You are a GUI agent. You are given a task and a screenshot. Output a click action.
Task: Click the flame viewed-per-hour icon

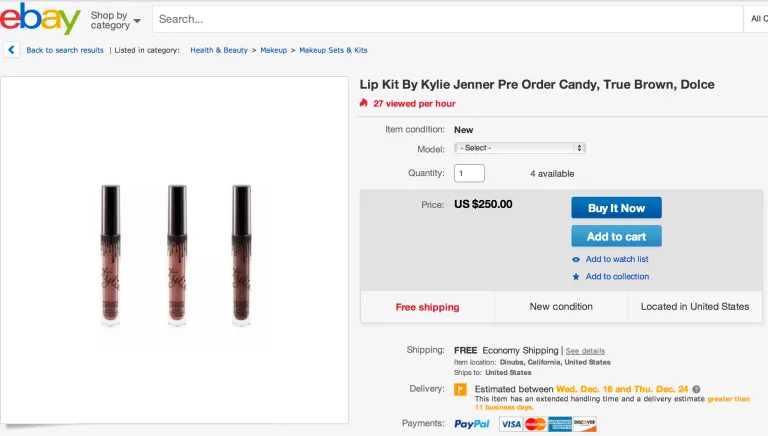364,103
